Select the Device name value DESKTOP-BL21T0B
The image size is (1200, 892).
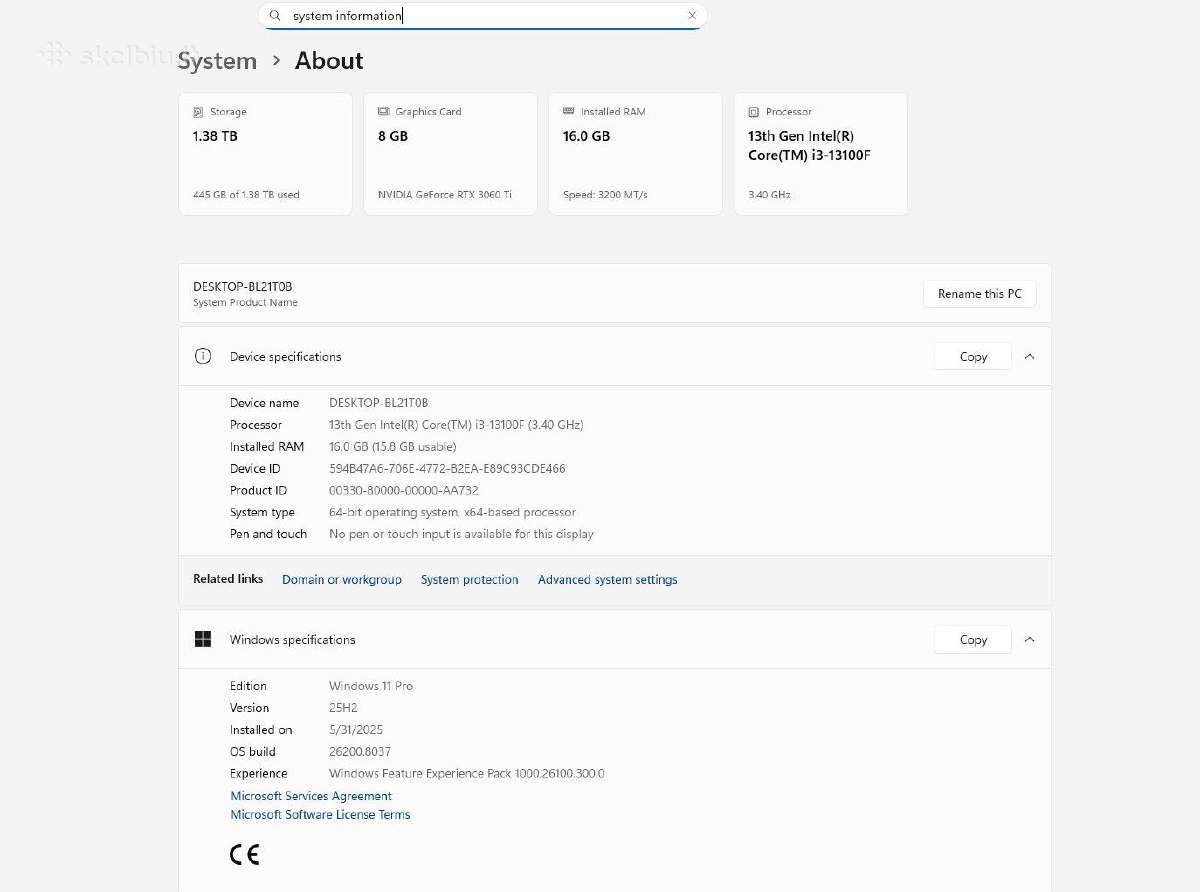point(378,403)
